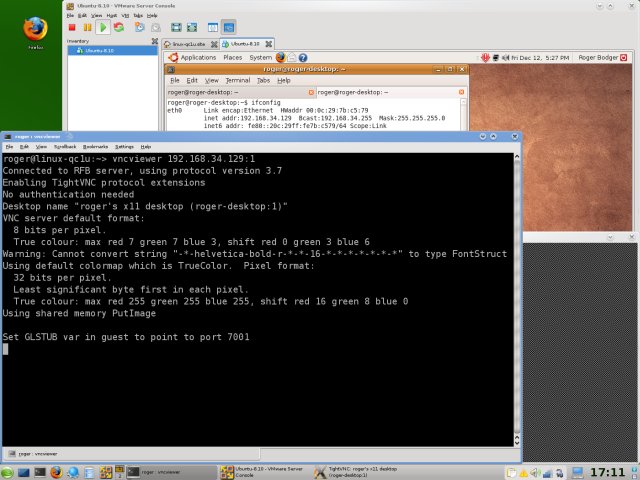Click the greyed revert-to-snapshot icon in VMware toolbar
Viewport: 640px width, 480px height.
point(156,28)
